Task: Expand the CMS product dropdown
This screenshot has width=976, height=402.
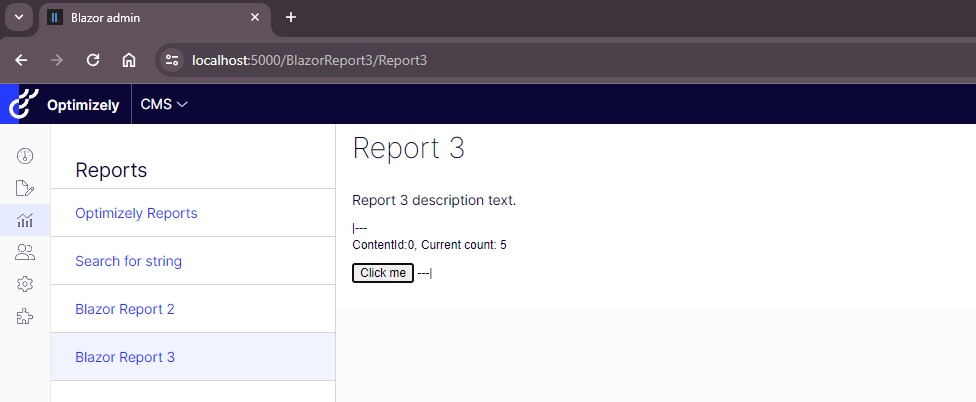Action: [x=164, y=105]
